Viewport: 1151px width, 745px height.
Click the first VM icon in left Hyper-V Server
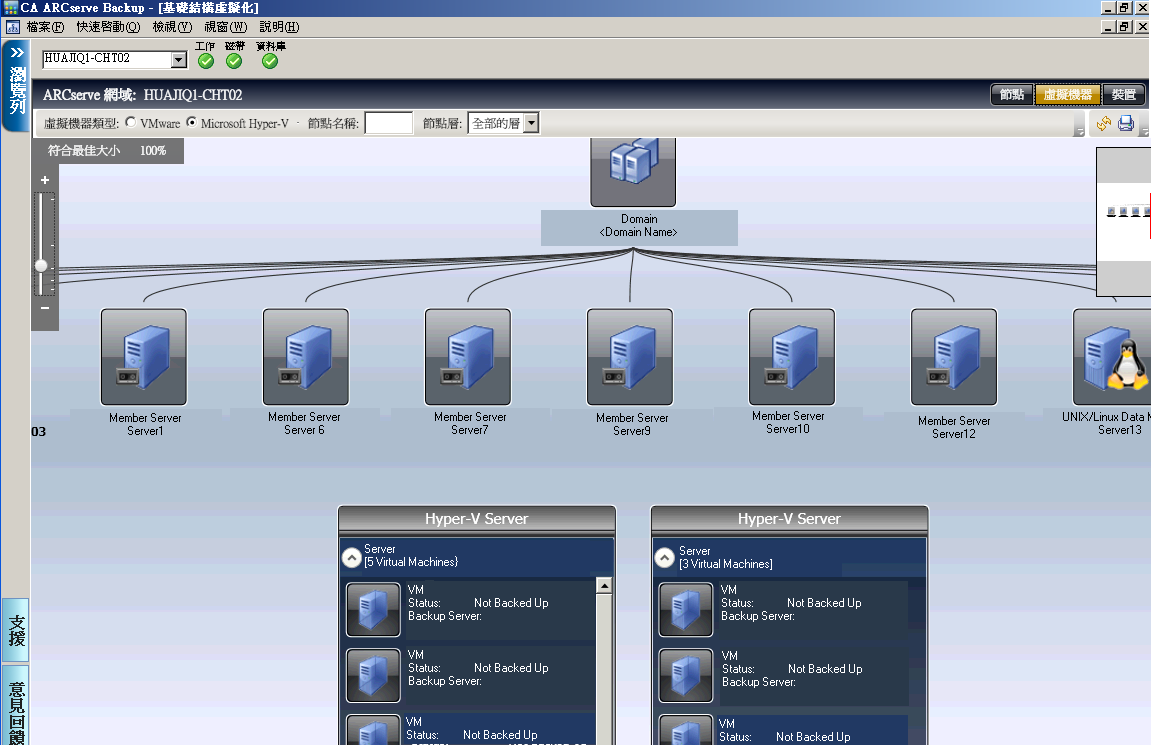tap(374, 609)
